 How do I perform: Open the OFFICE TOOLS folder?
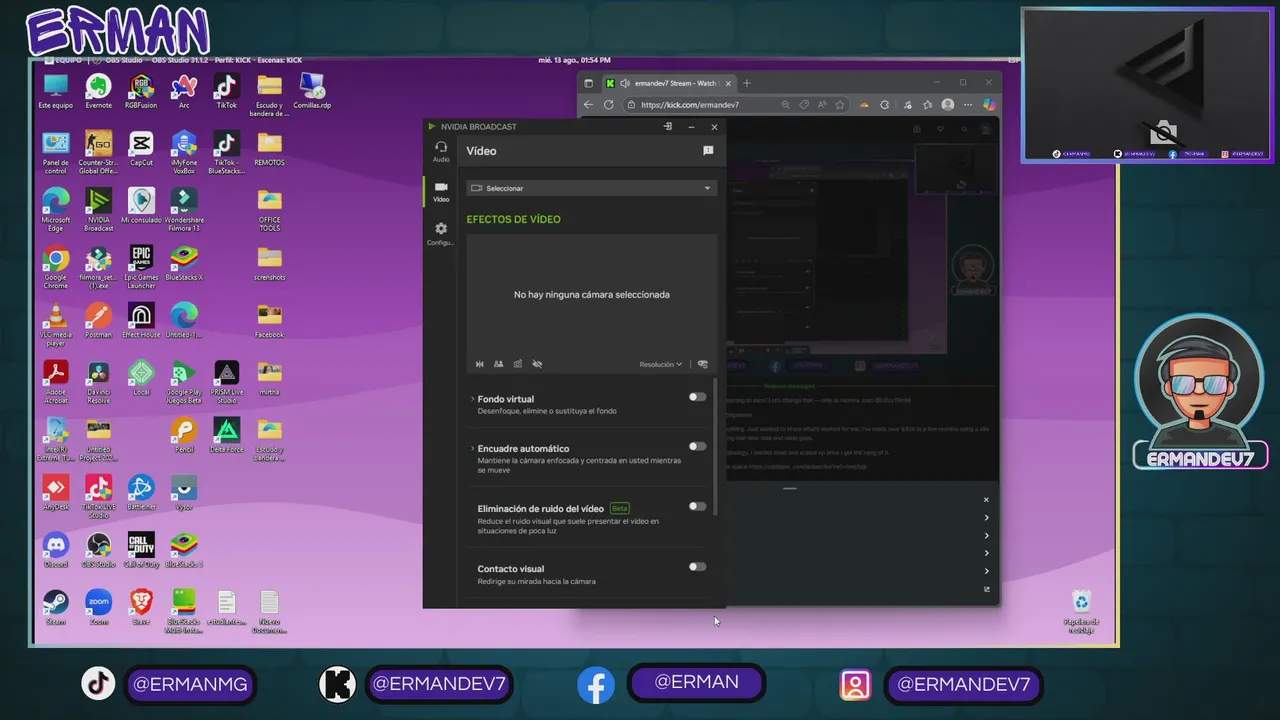pos(269,209)
